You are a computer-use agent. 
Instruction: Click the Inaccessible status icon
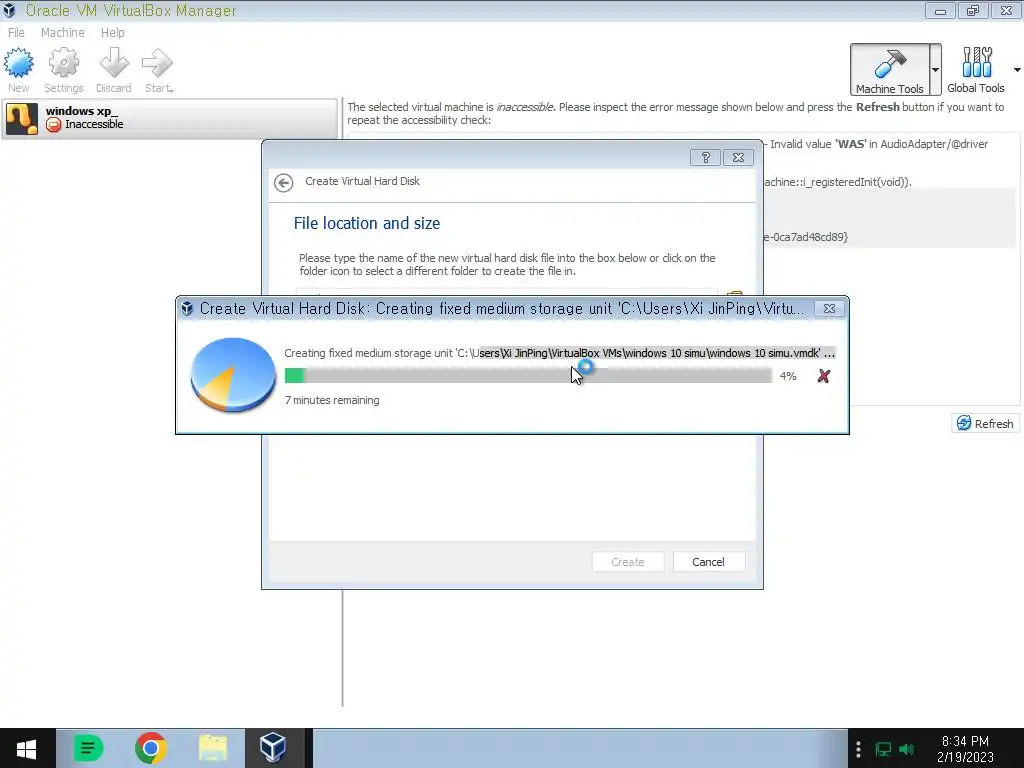click(54, 124)
